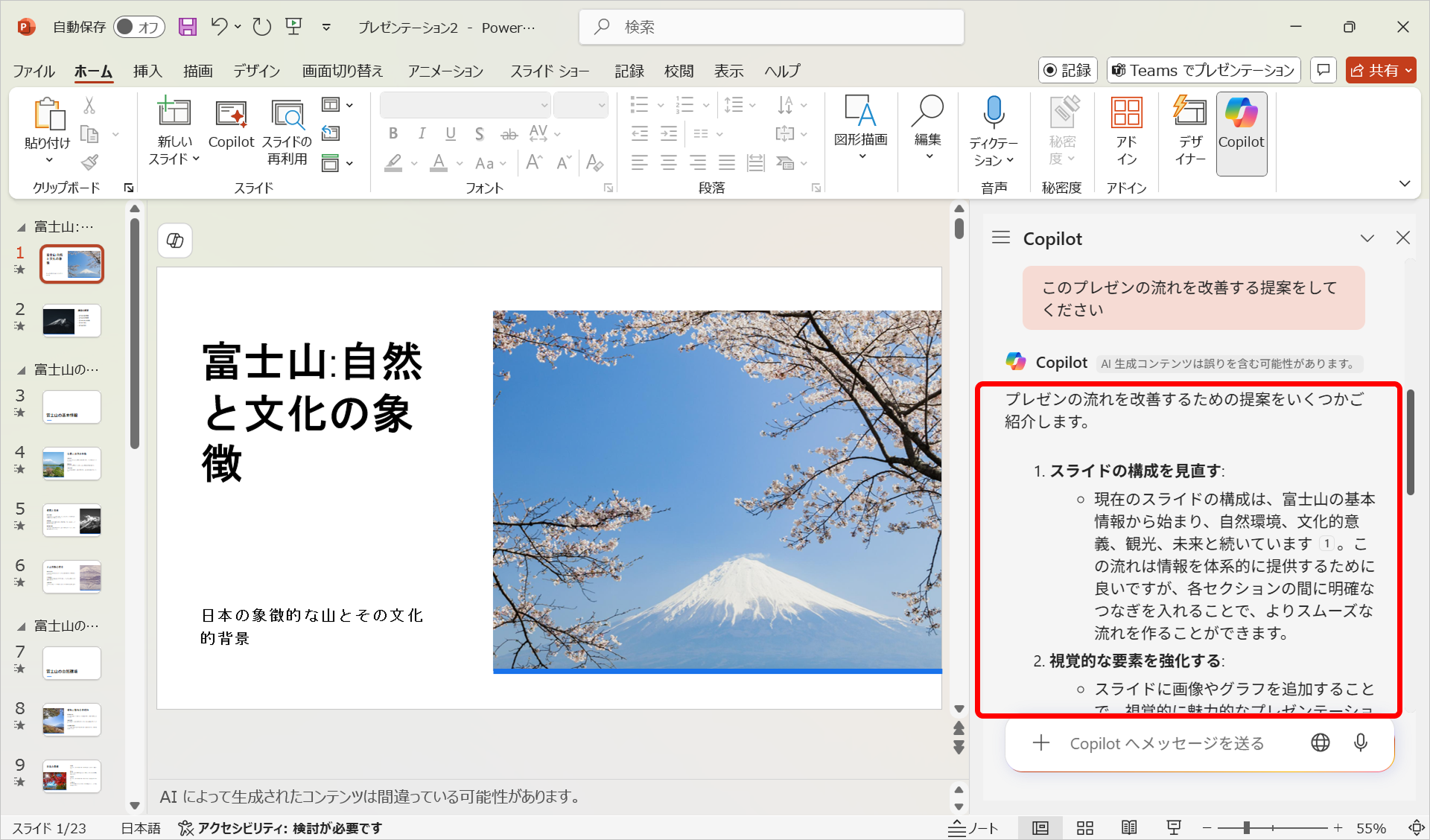Open the File (ファイル) tab
The width and height of the screenshot is (1430, 840).
(x=34, y=71)
